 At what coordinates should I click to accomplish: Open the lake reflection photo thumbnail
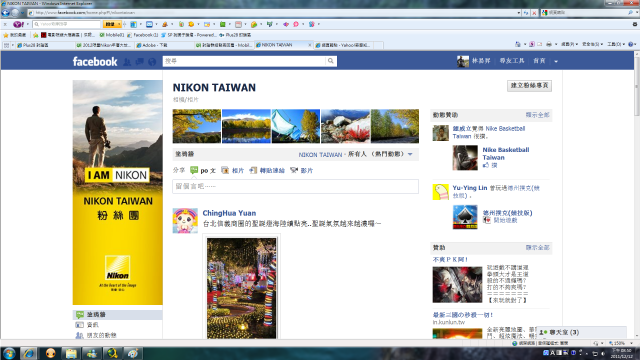(246, 126)
